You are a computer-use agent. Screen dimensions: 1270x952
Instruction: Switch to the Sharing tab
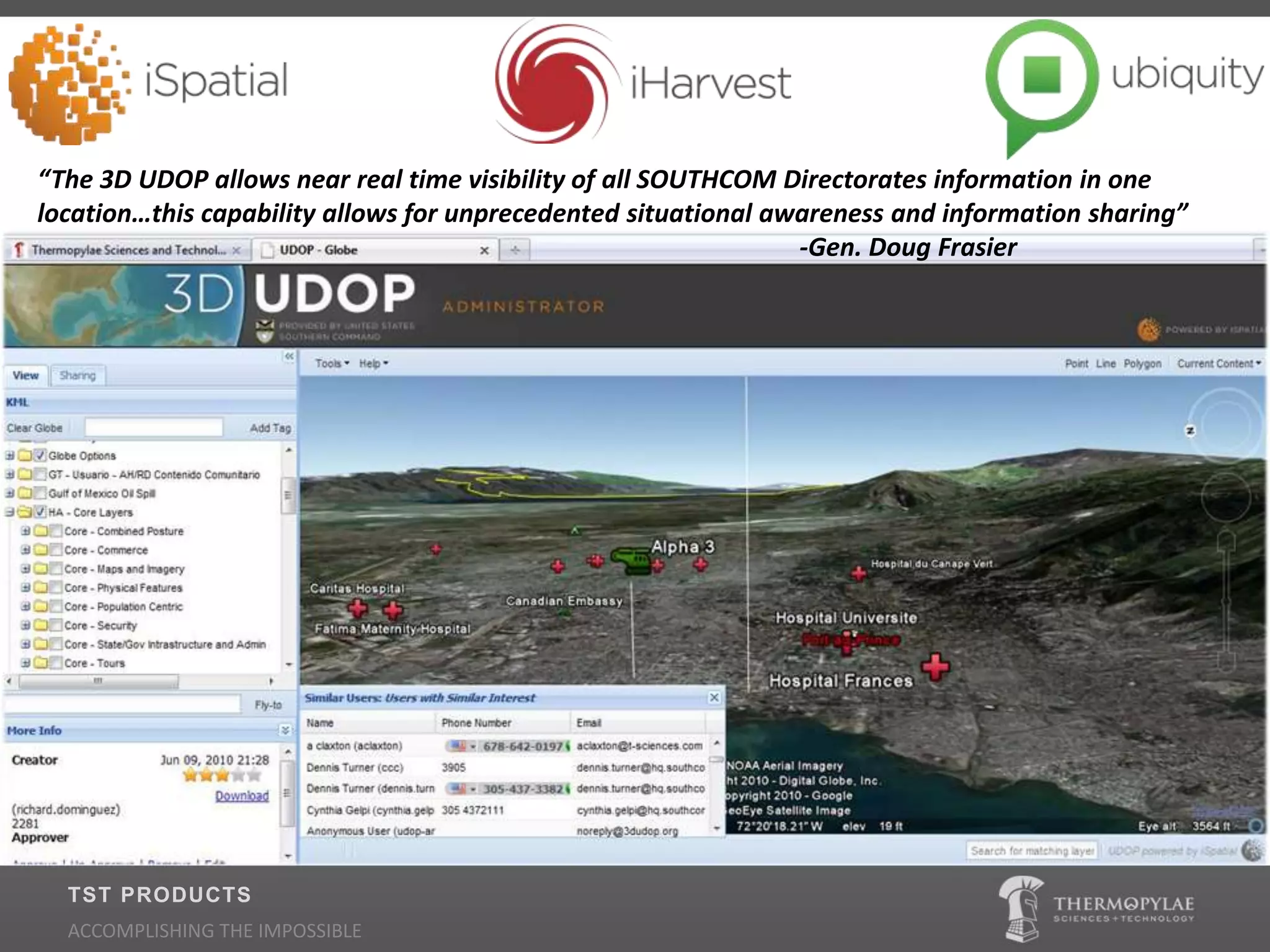click(x=78, y=376)
